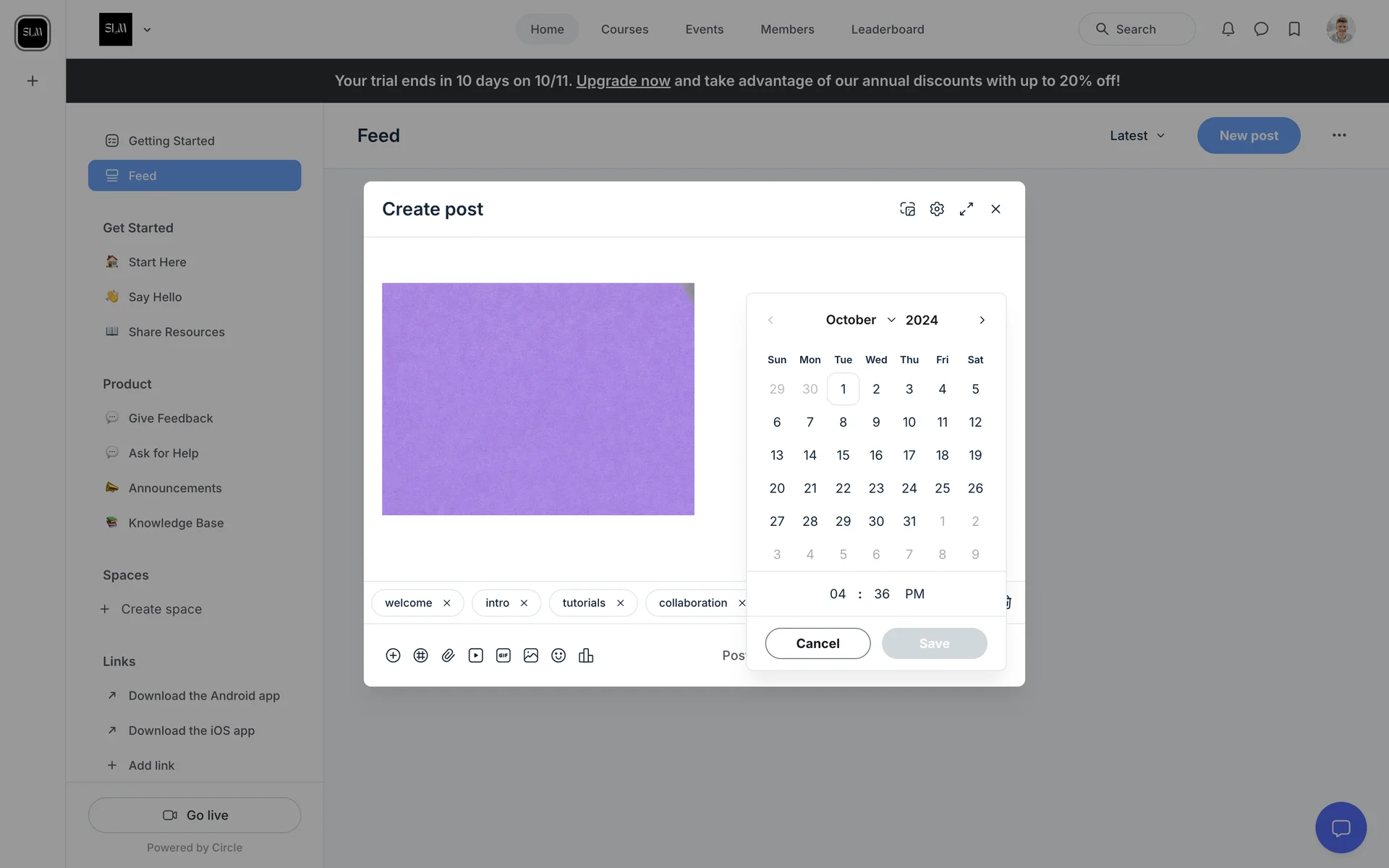Remove the welcome tag
This screenshot has height=868, width=1389.
tap(447, 603)
